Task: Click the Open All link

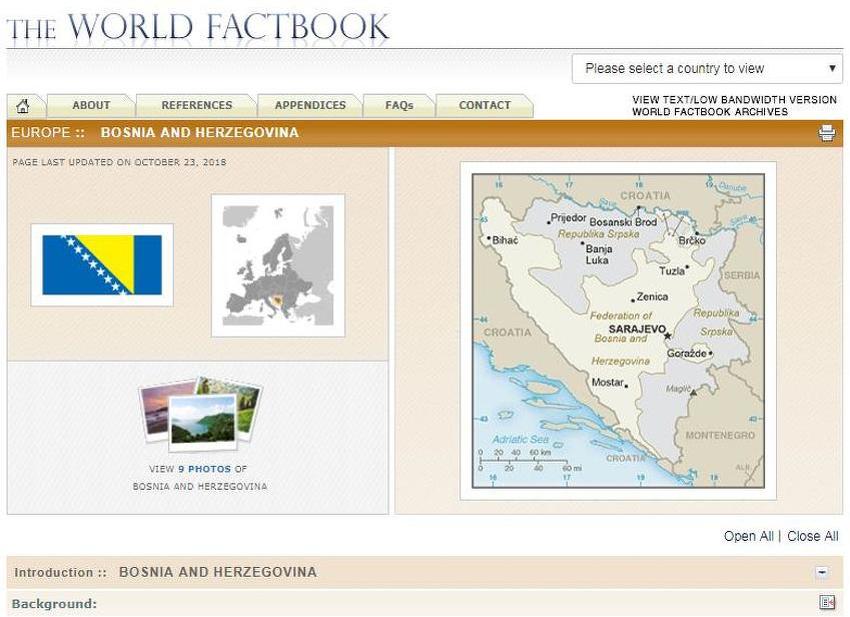Action: pos(748,536)
